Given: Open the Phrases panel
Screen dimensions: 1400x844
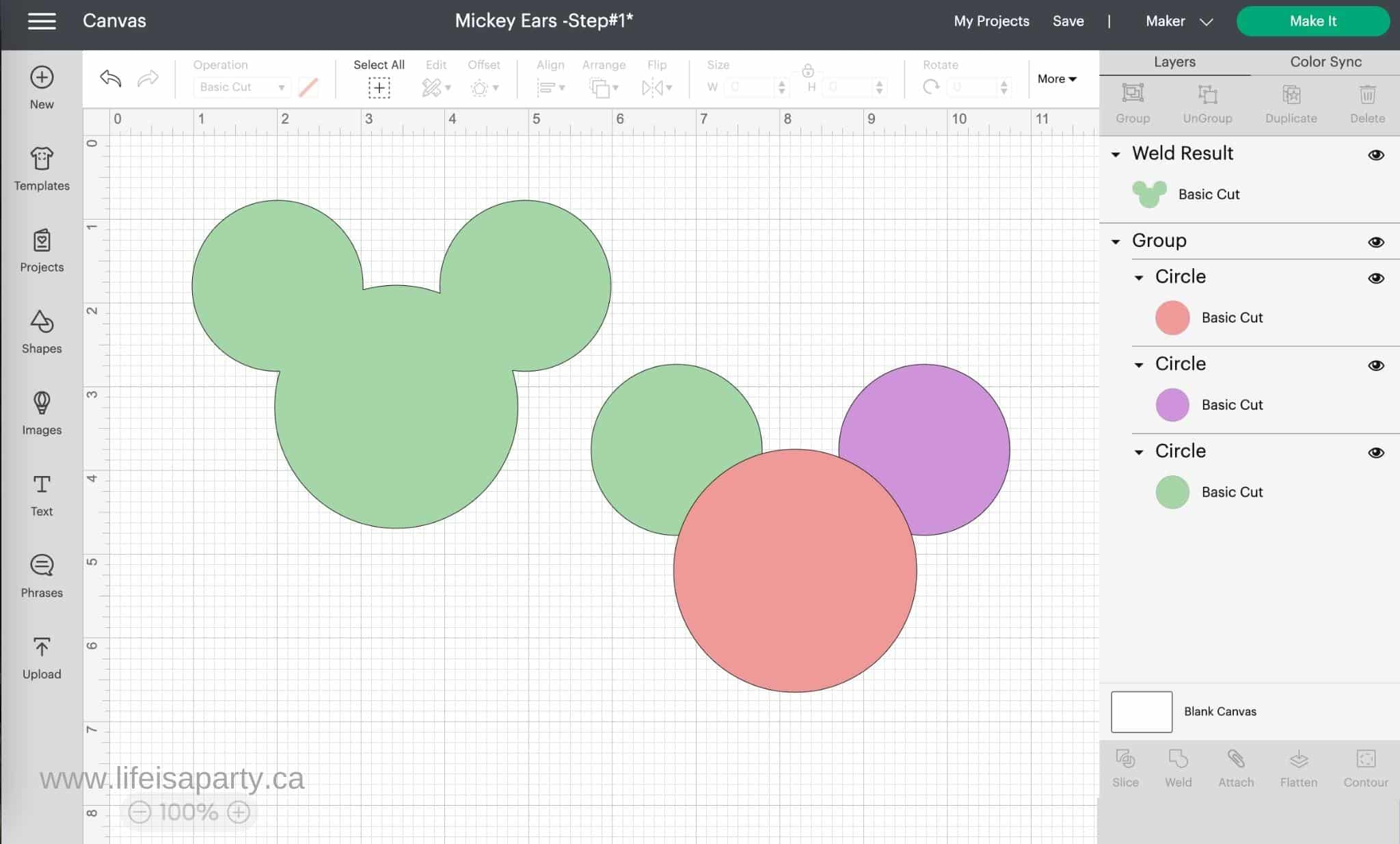Looking at the screenshot, I should 42,577.
